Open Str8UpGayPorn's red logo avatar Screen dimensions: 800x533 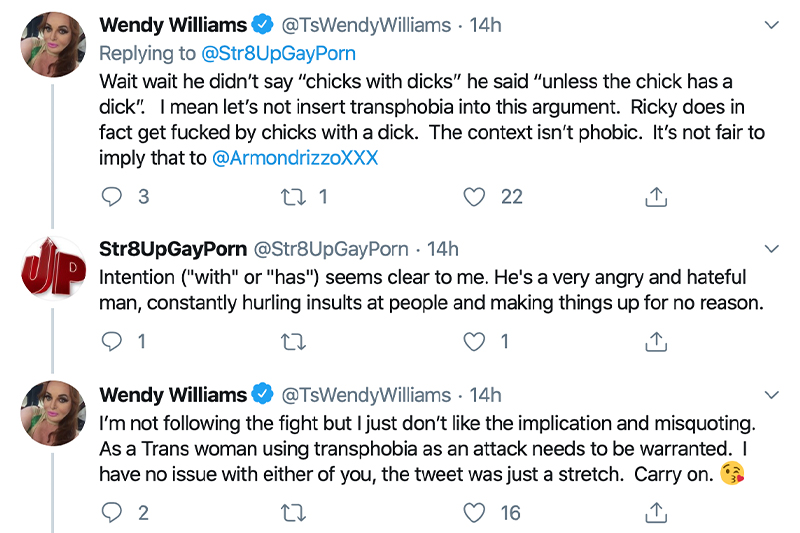tap(52, 269)
